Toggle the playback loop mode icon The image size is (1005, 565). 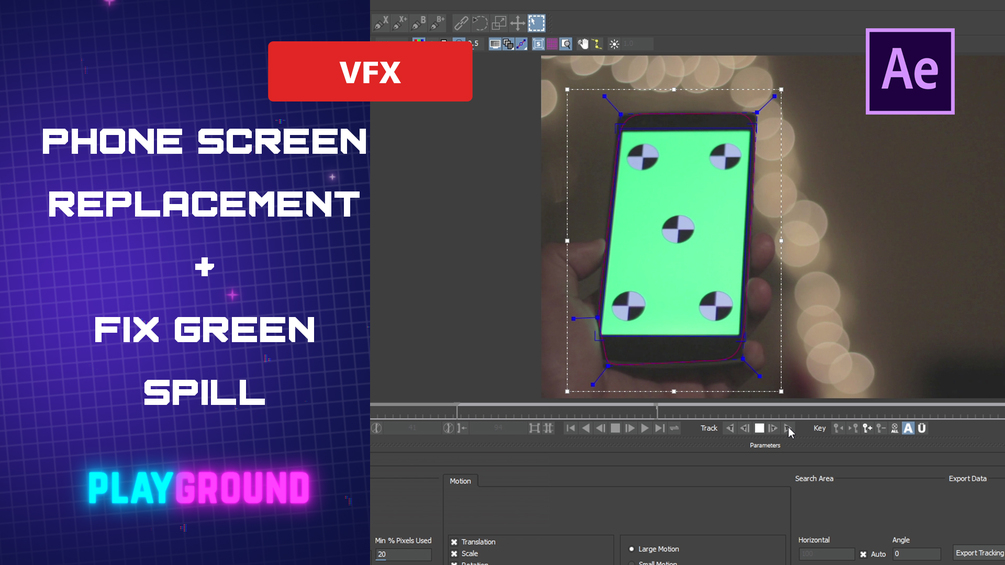(x=674, y=428)
